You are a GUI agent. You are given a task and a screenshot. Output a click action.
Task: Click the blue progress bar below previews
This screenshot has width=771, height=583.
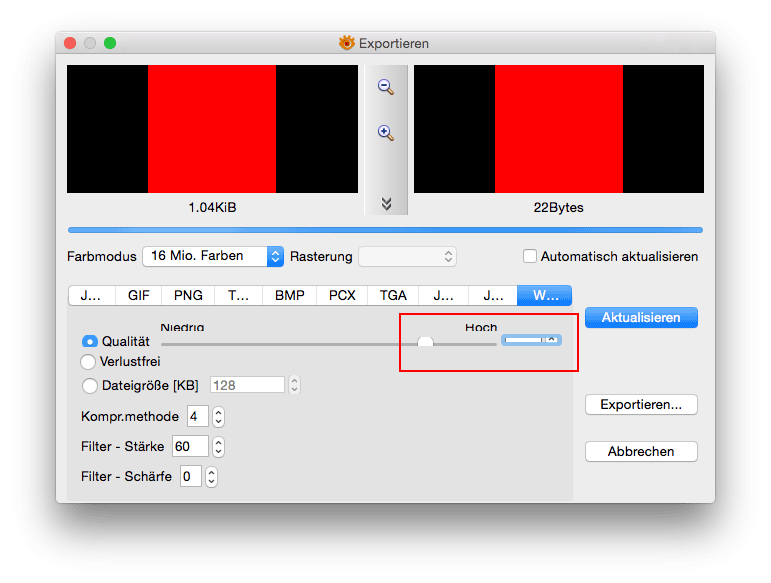click(x=386, y=230)
